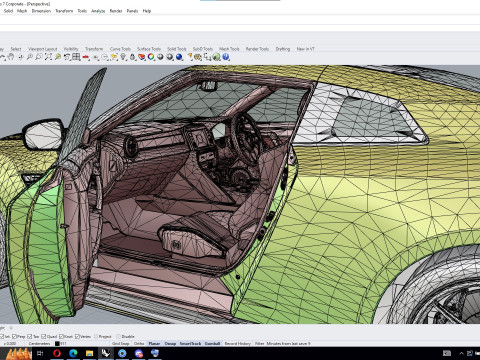
Task: Click the padlock Lock objects icon
Action: (x=132, y=57)
